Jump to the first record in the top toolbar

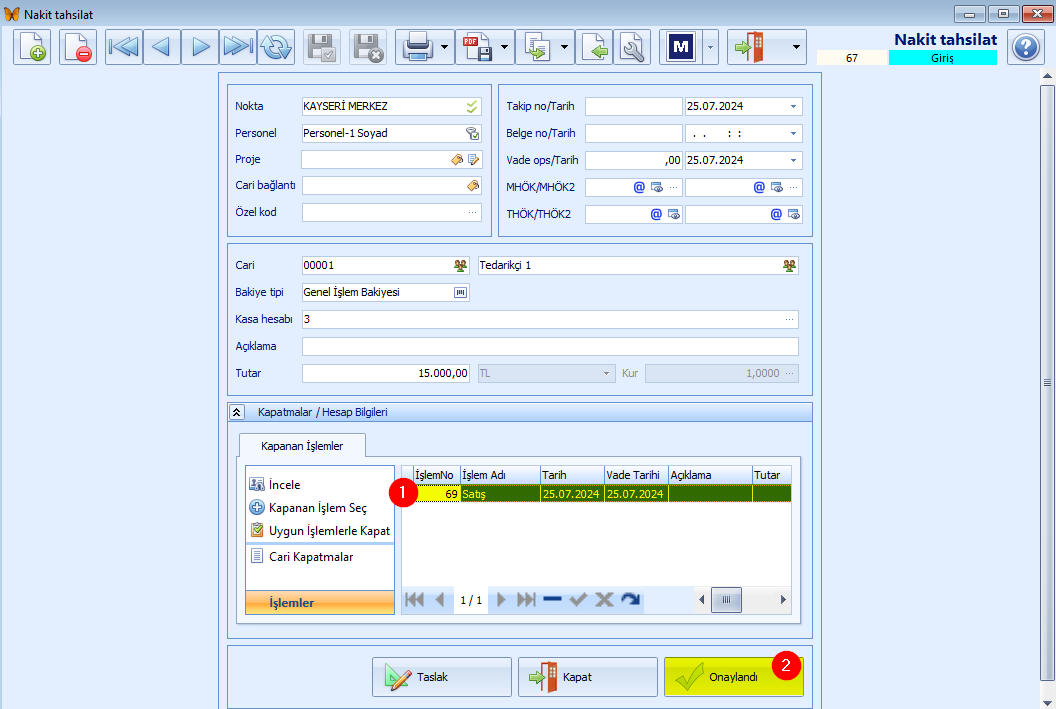[x=124, y=47]
